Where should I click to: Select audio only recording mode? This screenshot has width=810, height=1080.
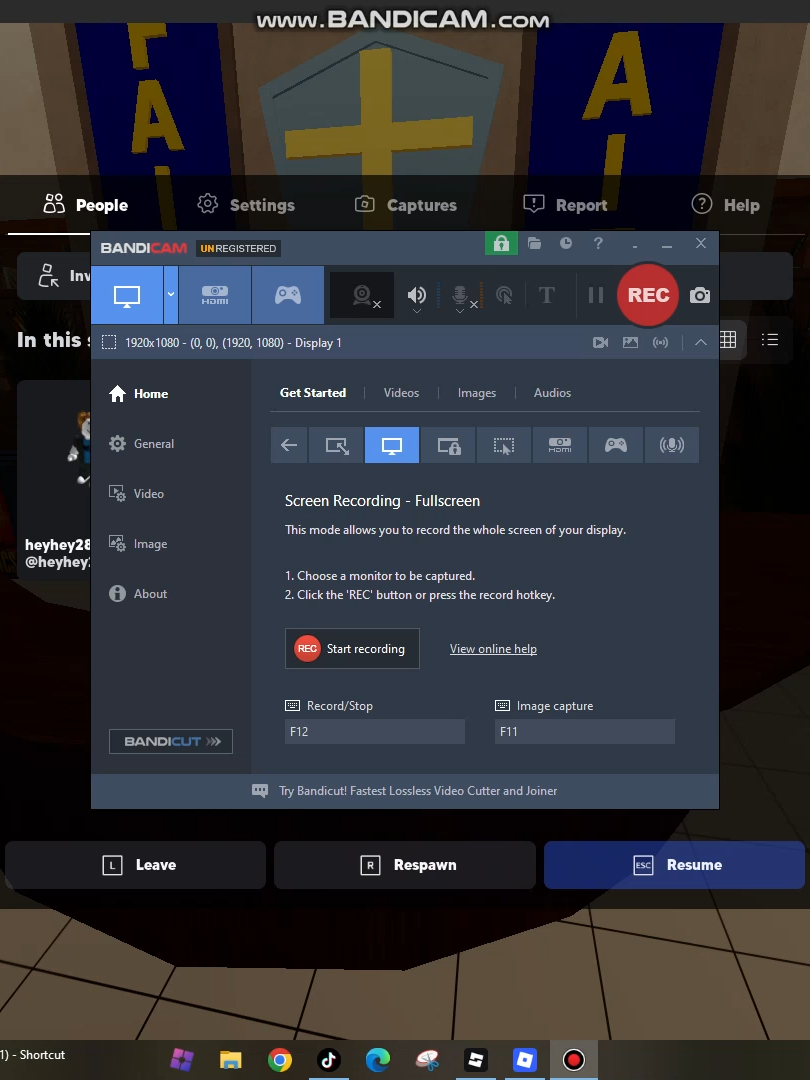pyautogui.click(x=672, y=445)
